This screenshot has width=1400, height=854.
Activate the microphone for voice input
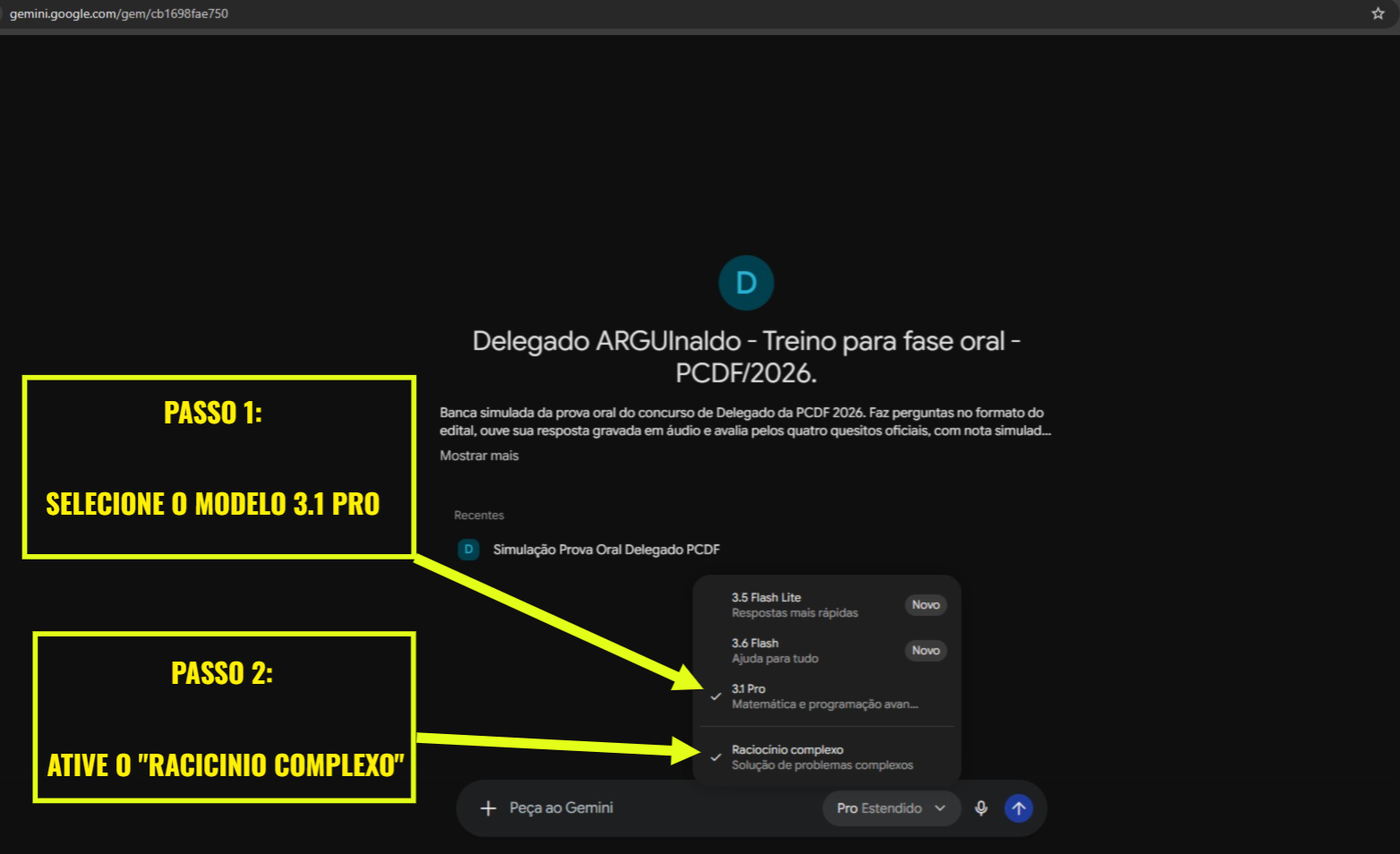981,808
